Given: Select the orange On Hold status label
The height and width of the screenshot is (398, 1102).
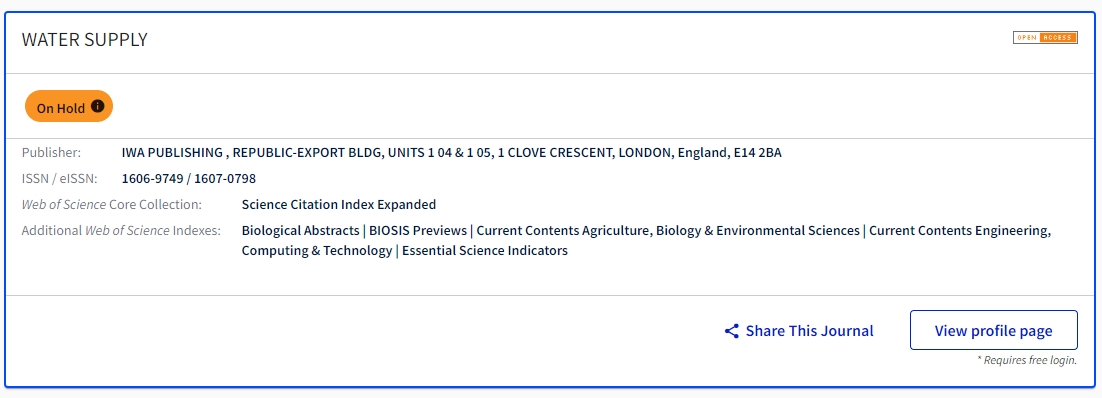Looking at the screenshot, I should click(x=69, y=107).
